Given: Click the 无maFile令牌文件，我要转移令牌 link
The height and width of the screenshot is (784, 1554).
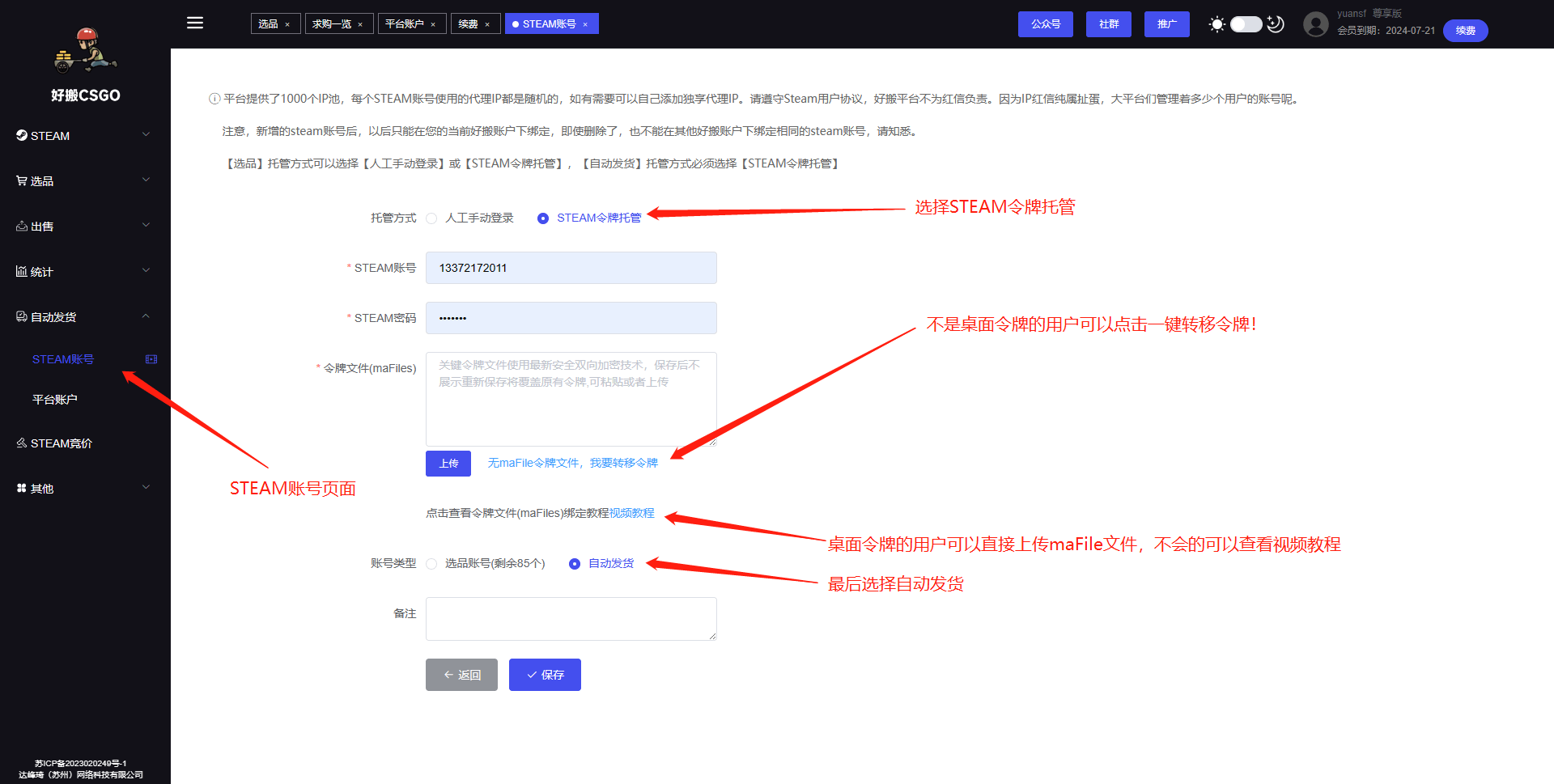Looking at the screenshot, I should (x=573, y=463).
